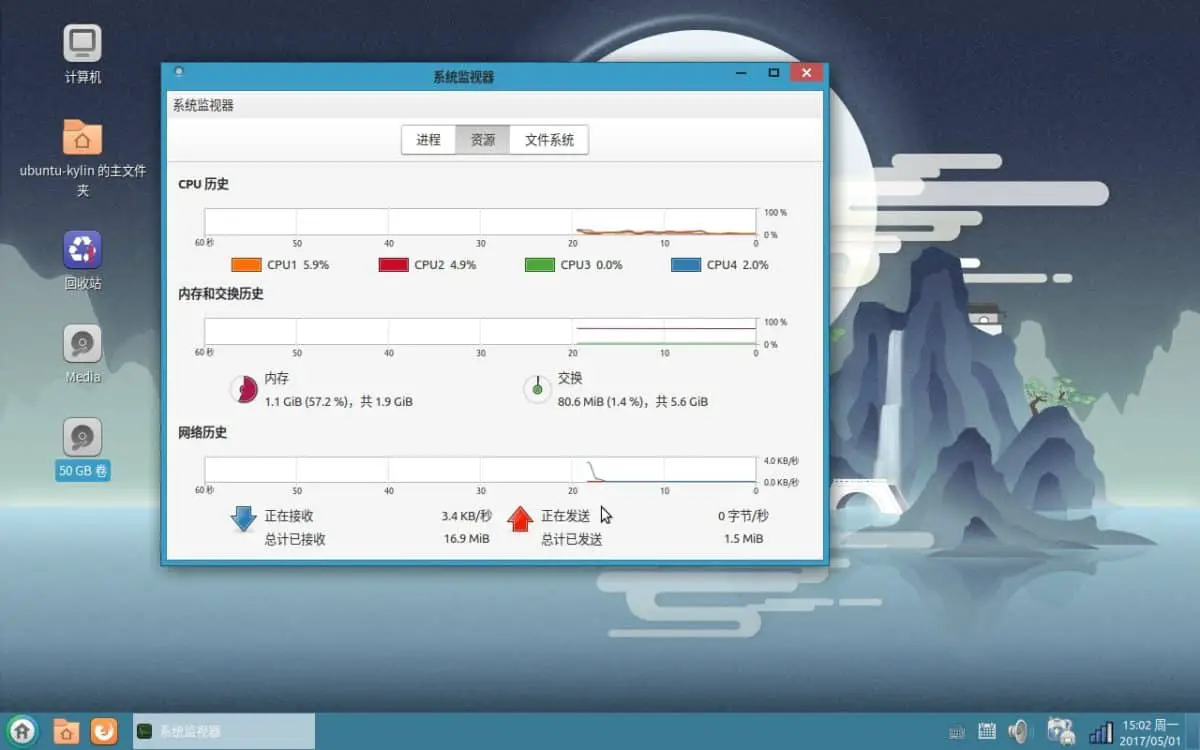
Task: Click the 0 字节/秒 sending rate
Action: (743, 516)
